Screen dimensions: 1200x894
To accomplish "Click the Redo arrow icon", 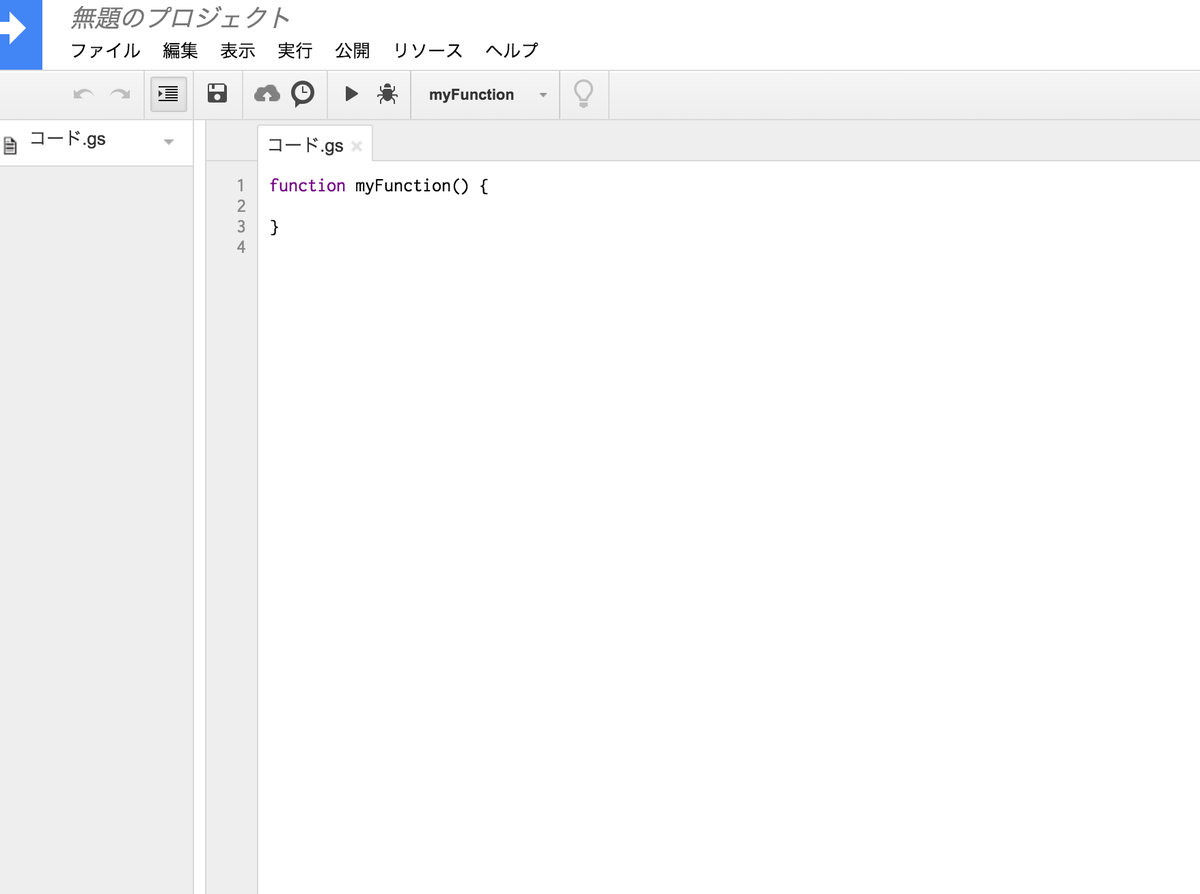I will 120,94.
